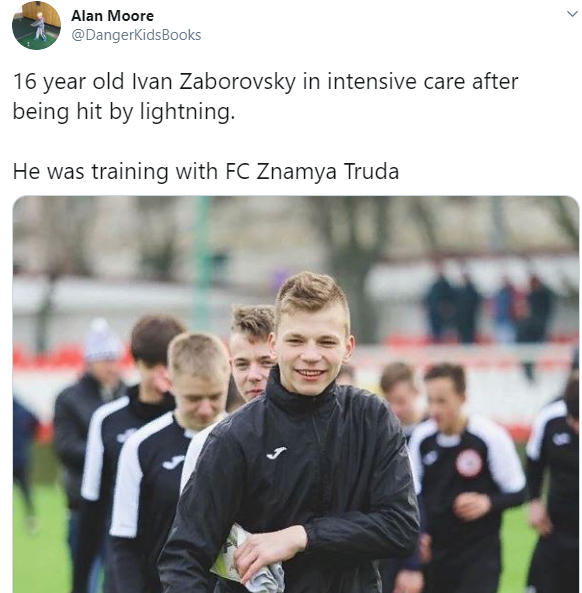The height and width of the screenshot is (593, 582).
Task: Click the Joma logo on the blond boy's shirt
Action: point(173,462)
